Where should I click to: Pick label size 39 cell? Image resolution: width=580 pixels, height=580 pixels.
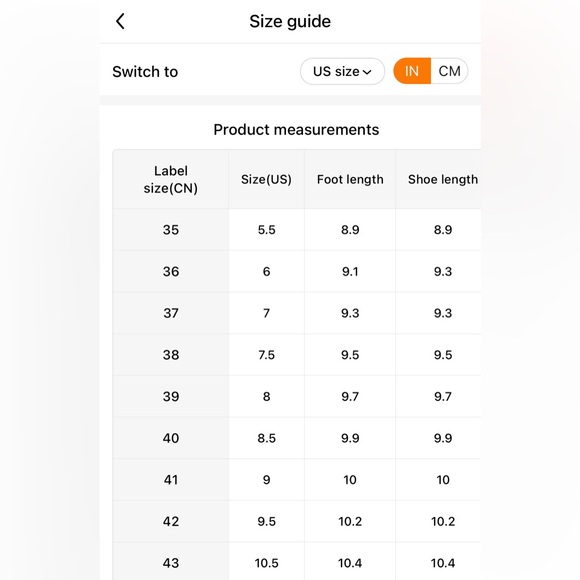[x=171, y=397]
